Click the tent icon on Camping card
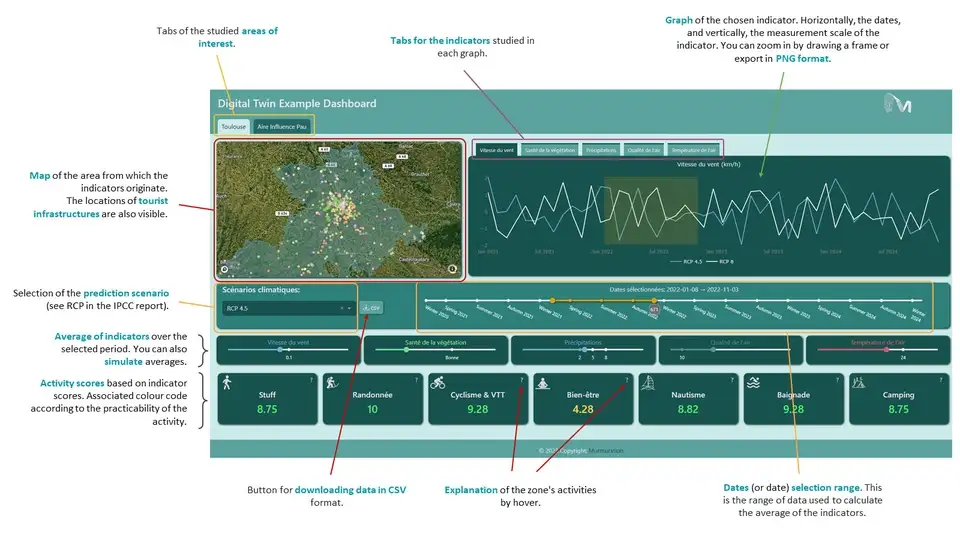 click(858, 382)
